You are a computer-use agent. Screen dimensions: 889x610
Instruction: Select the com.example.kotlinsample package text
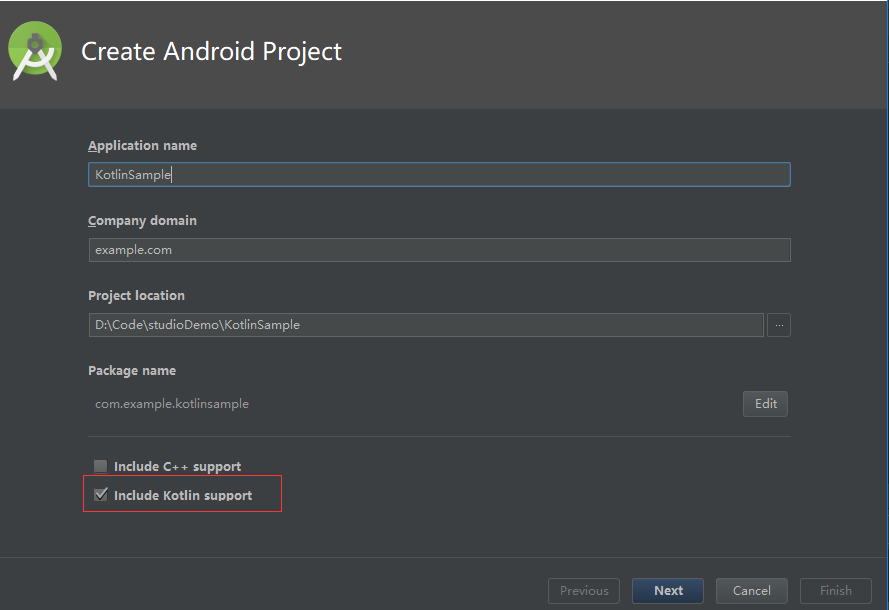[172, 404]
